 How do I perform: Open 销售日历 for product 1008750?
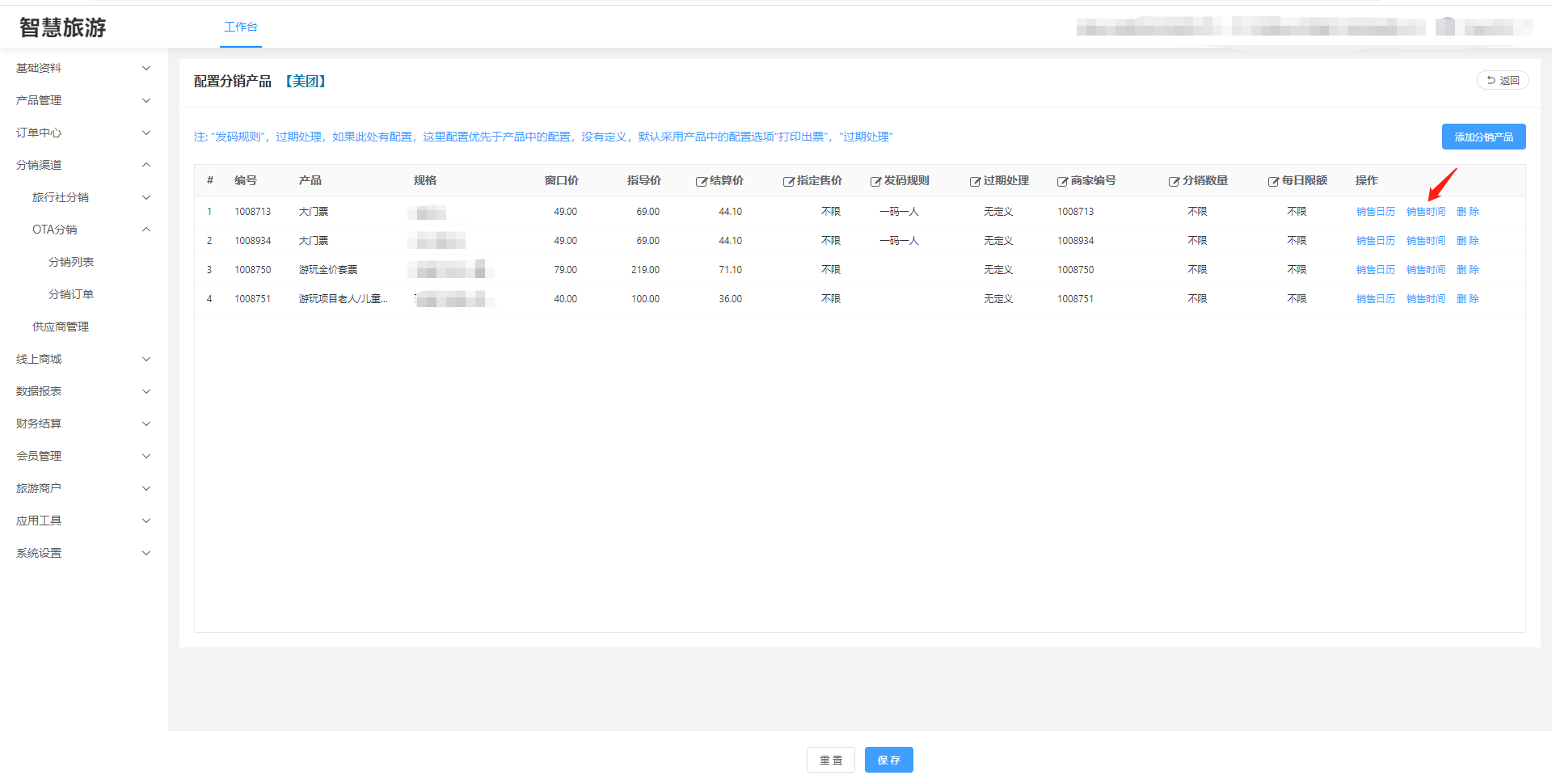pos(1375,270)
